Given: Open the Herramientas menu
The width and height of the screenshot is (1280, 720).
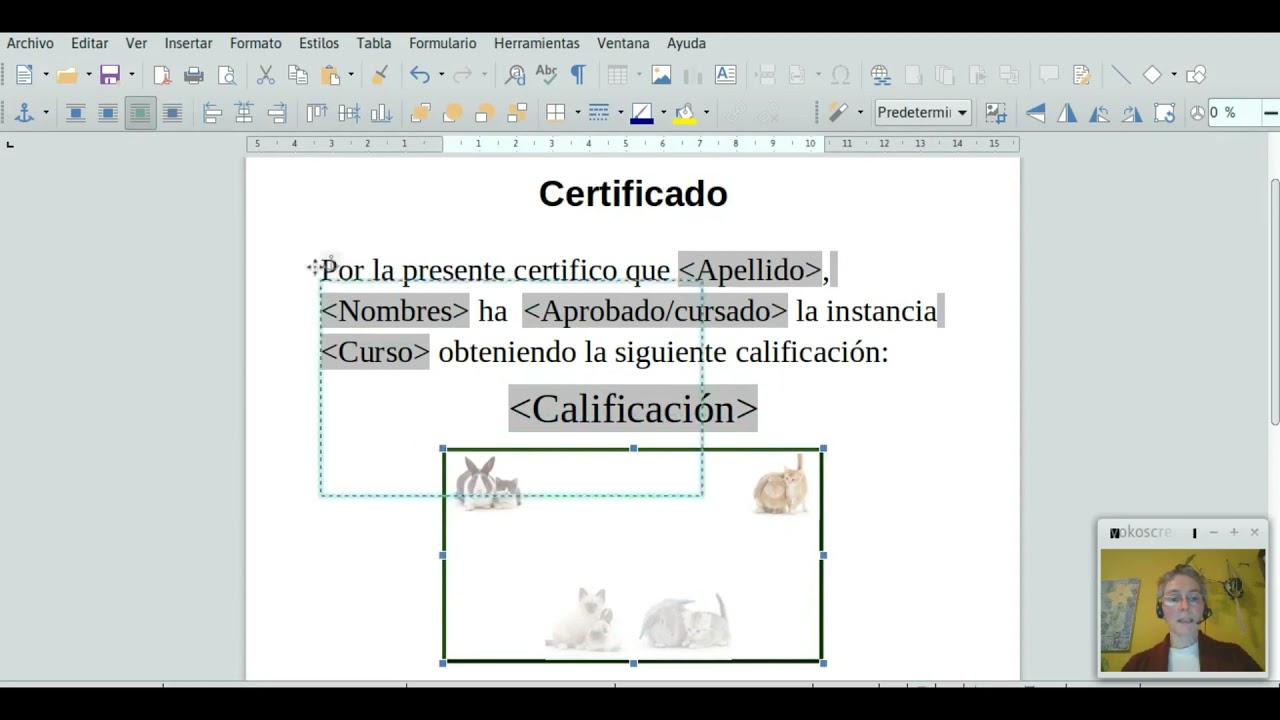Looking at the screenshot, I should click(x=536, y=43).
